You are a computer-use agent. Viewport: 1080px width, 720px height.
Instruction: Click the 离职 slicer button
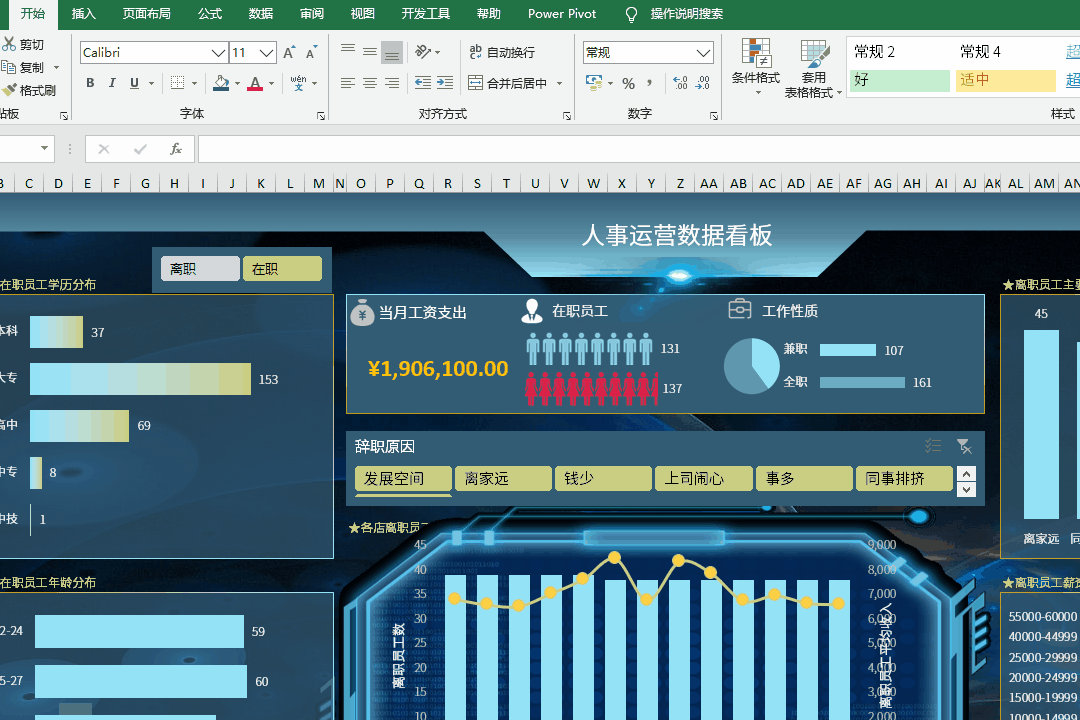(x=199, y=268)
